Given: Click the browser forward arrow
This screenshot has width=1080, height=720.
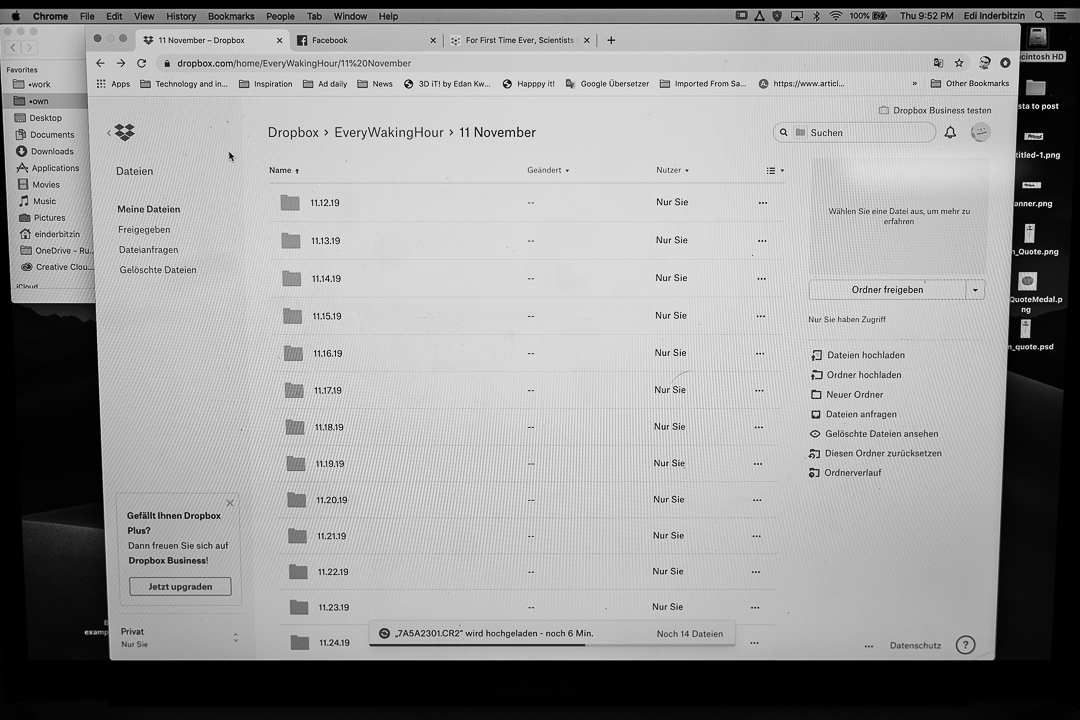Looking at the screenshot, I should click(121, 63).
